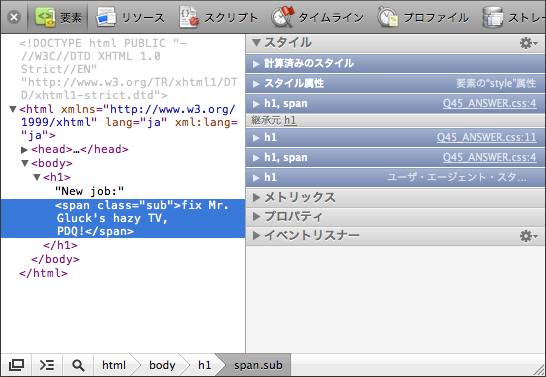Open the タイムライン (Timeline) panel icon
Viewport: 546px width, 377px height.
(283, 16)
